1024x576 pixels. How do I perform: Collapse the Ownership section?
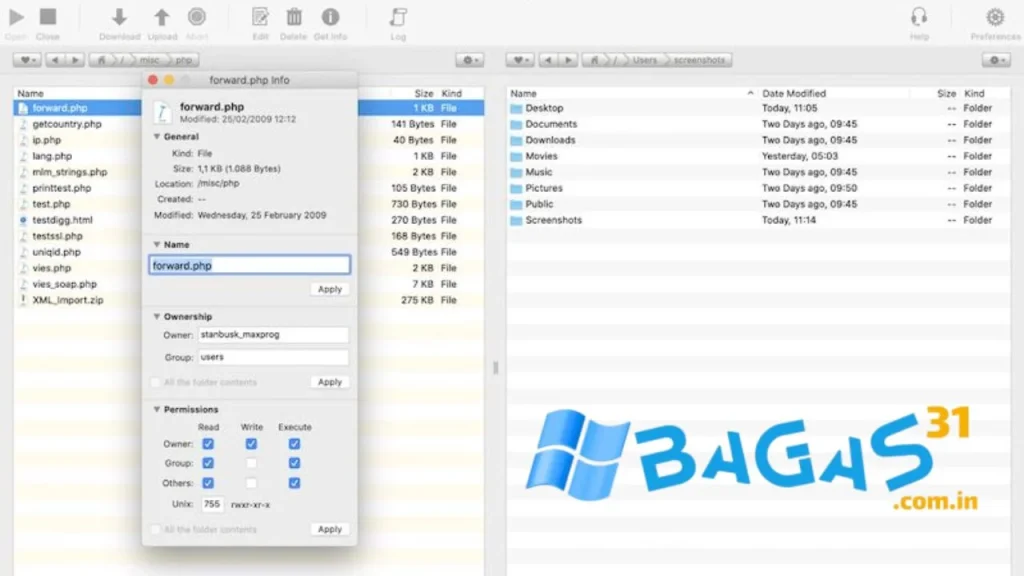point(157,316)
